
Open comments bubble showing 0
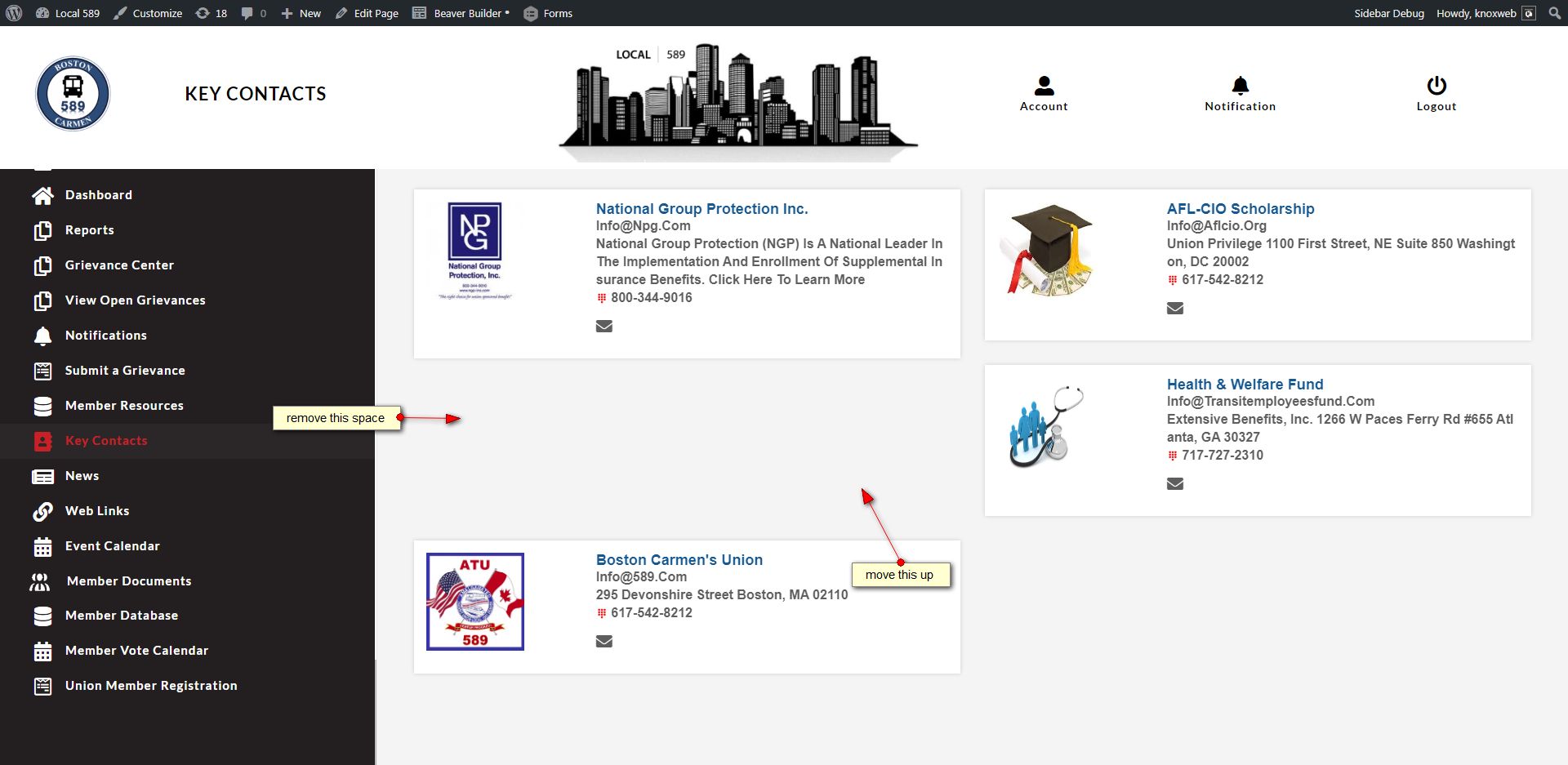(x=254, y=13)
